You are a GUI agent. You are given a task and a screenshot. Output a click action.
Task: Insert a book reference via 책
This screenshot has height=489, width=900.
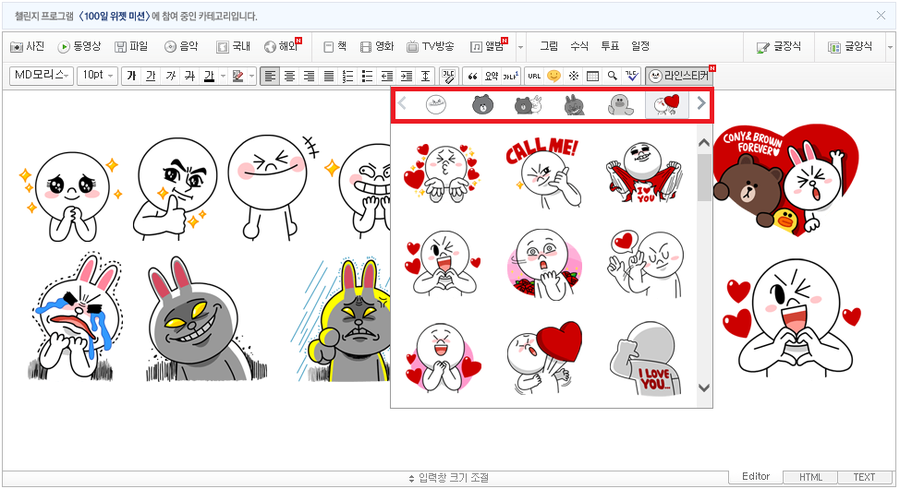point(335,46)
